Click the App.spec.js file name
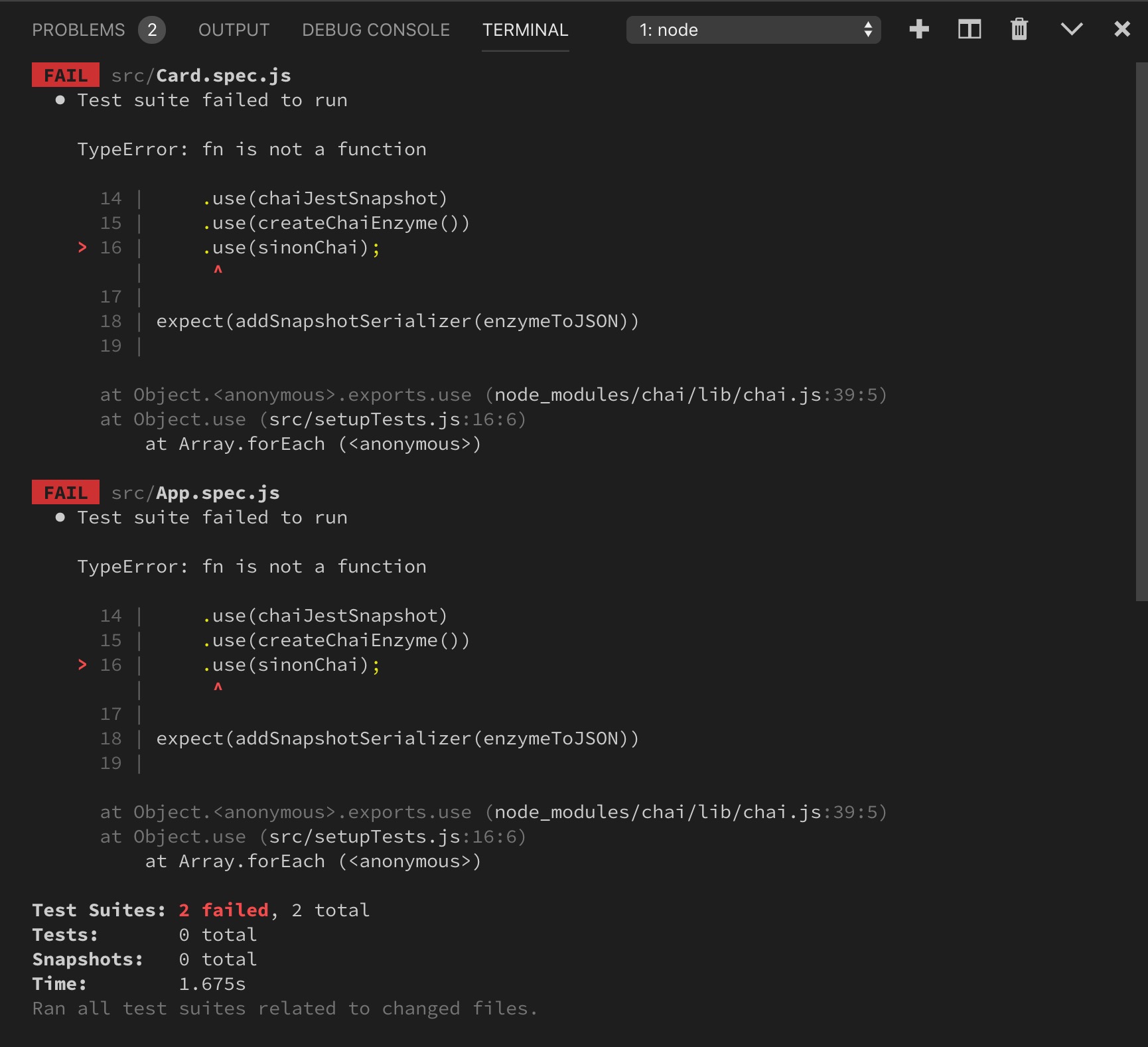 coord(216,492)
